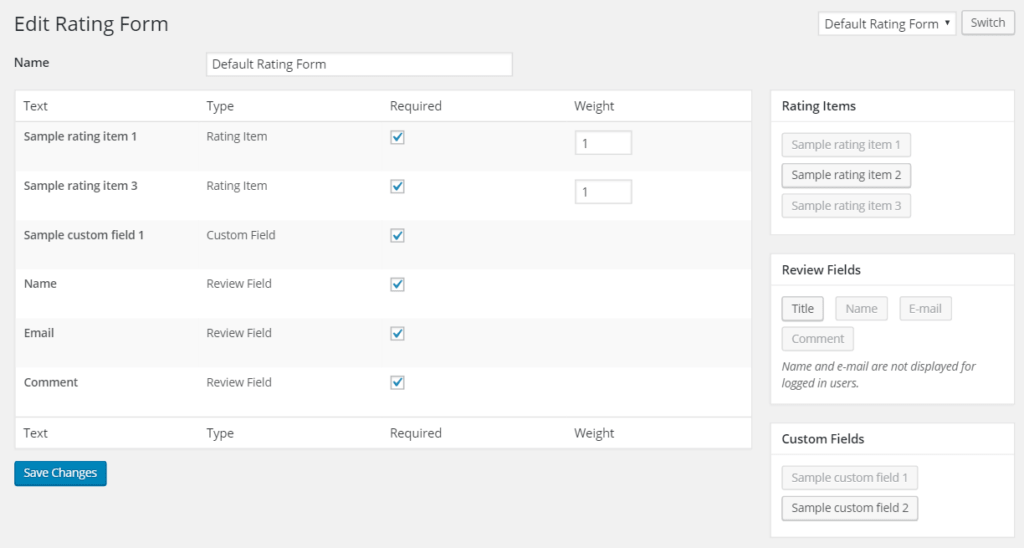This screenshot has width=1024, height=548.
Task: Add the Title review field
Action: 802,309
